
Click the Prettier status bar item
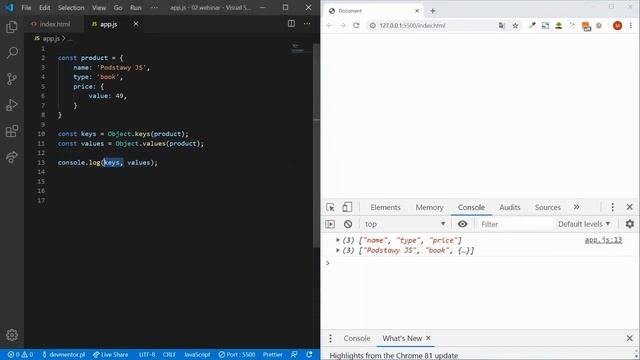pyautogui.click(x=273, y=354)
